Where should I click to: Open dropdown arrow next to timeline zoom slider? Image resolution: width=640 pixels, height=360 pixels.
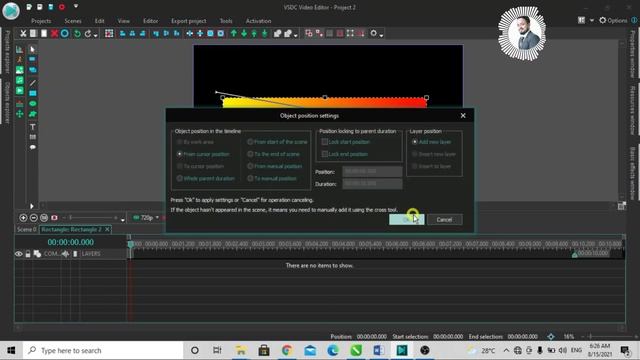(122, 220)
